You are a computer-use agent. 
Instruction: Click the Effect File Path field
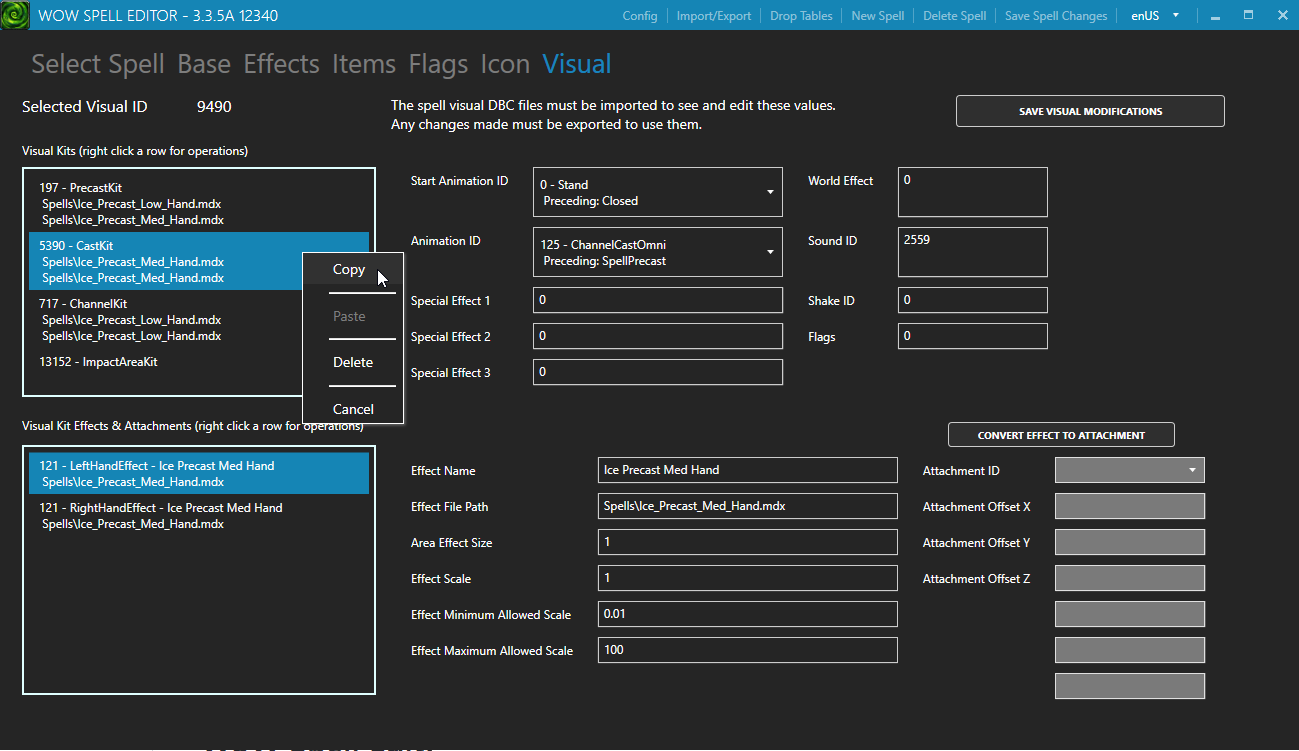pos(747,506)
